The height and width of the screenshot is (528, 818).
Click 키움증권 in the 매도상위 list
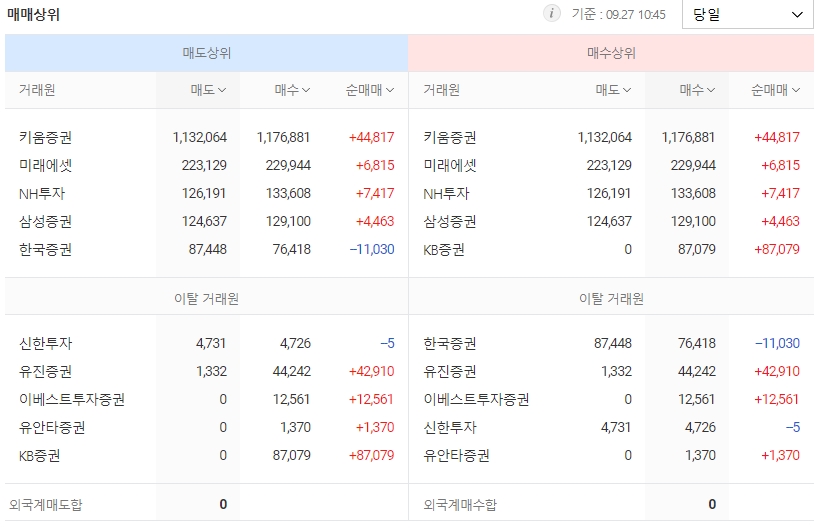[x=45, y=137]
